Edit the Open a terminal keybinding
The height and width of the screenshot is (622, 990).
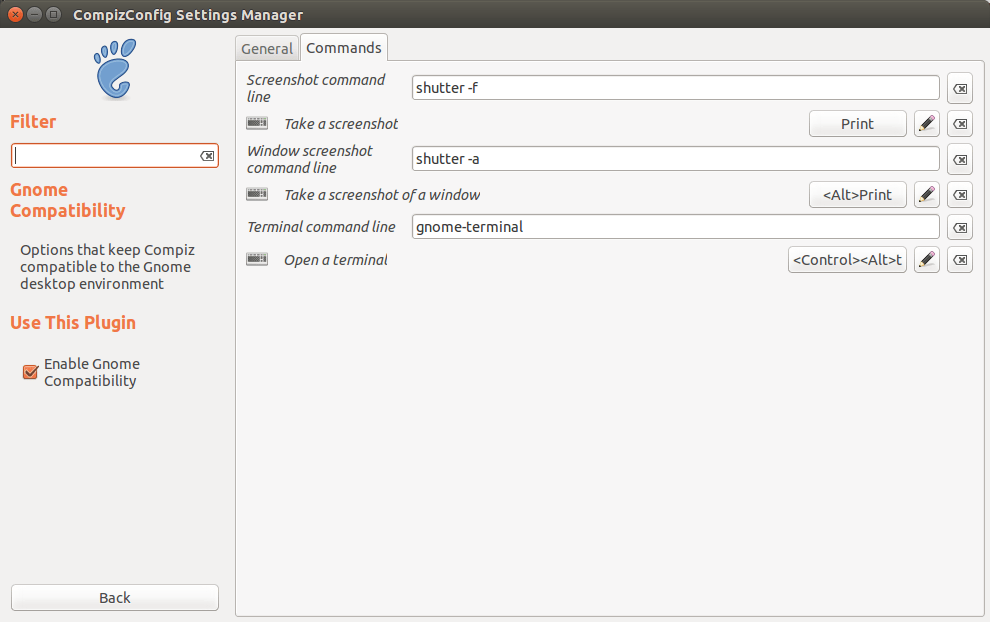pos(927,260)
